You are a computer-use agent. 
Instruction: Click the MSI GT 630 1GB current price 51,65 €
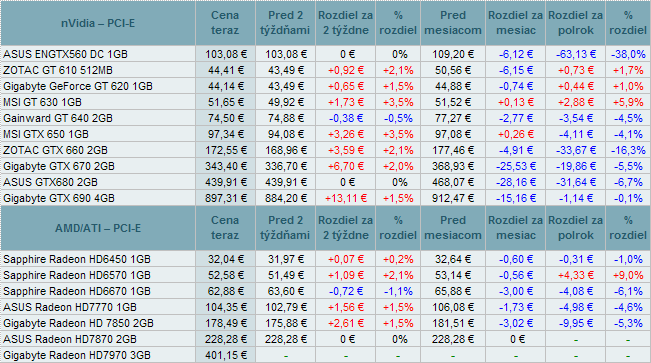coord(226,102)
